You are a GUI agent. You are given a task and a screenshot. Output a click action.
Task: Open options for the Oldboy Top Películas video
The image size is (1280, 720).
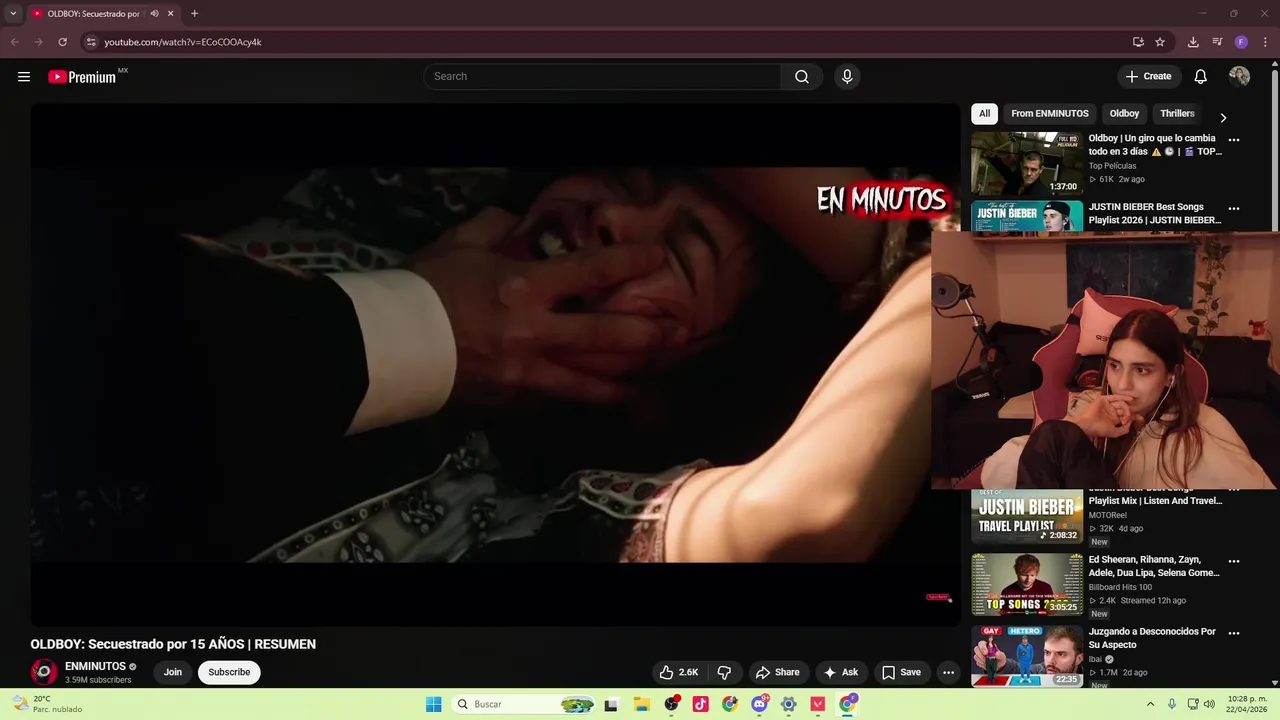coord(1233,140)
